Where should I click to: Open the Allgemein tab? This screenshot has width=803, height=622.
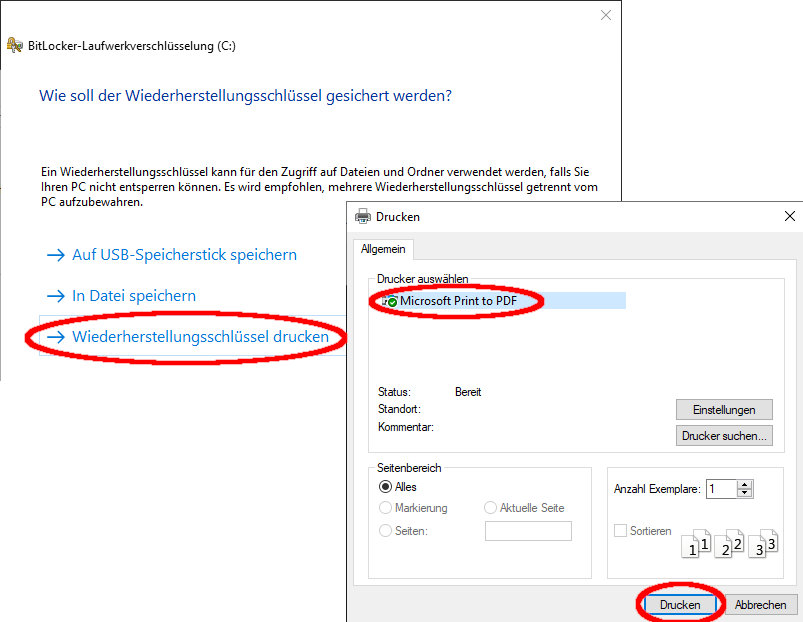pos(383,249)
